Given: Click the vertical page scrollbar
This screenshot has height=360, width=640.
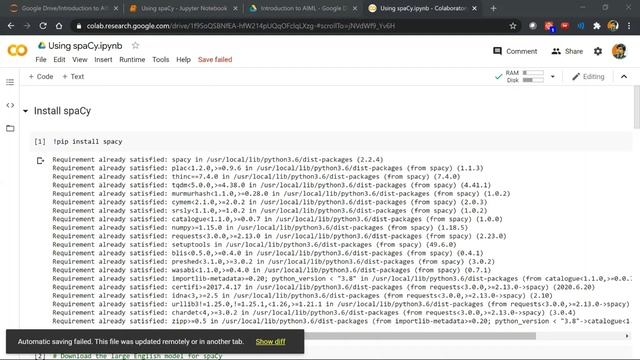Looking at the screenshot, I should coord(637,107).
